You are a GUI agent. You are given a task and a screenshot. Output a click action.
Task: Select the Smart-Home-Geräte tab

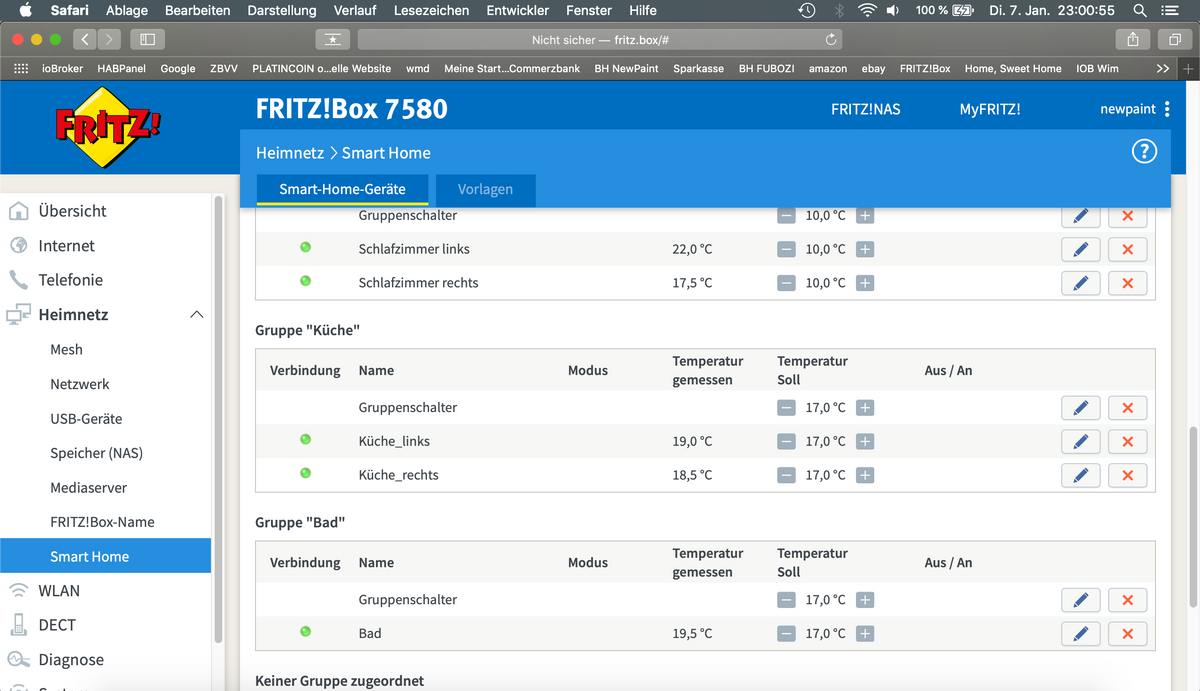tap(342, 189)
